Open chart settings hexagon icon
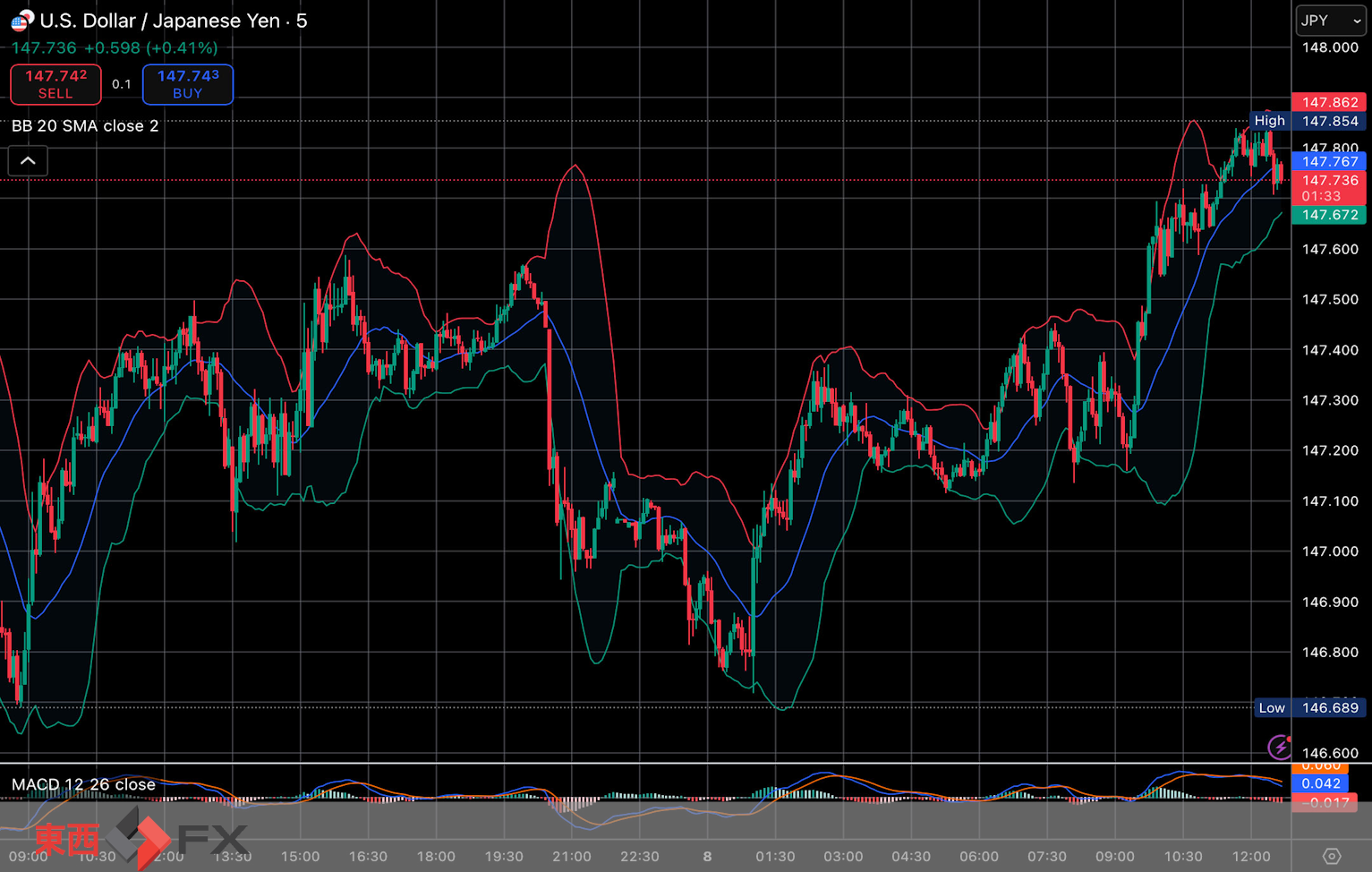The image size is (1372, 872). click(1331, 857)
